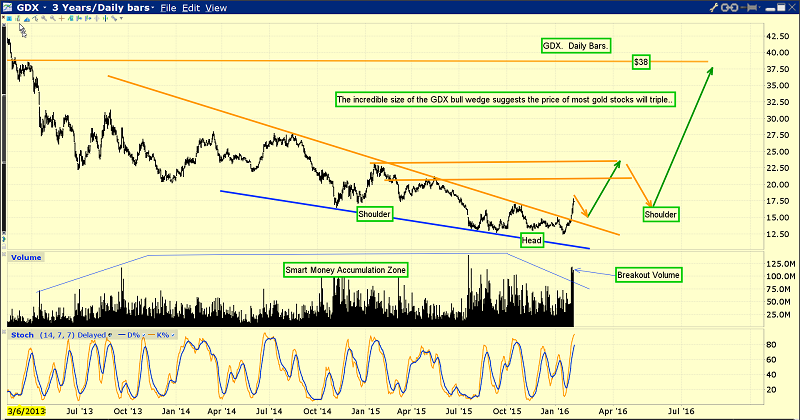Click the GDX bull wedge commentary text box
This screenshot has height=420, width=800.
(x=506, y=100)
